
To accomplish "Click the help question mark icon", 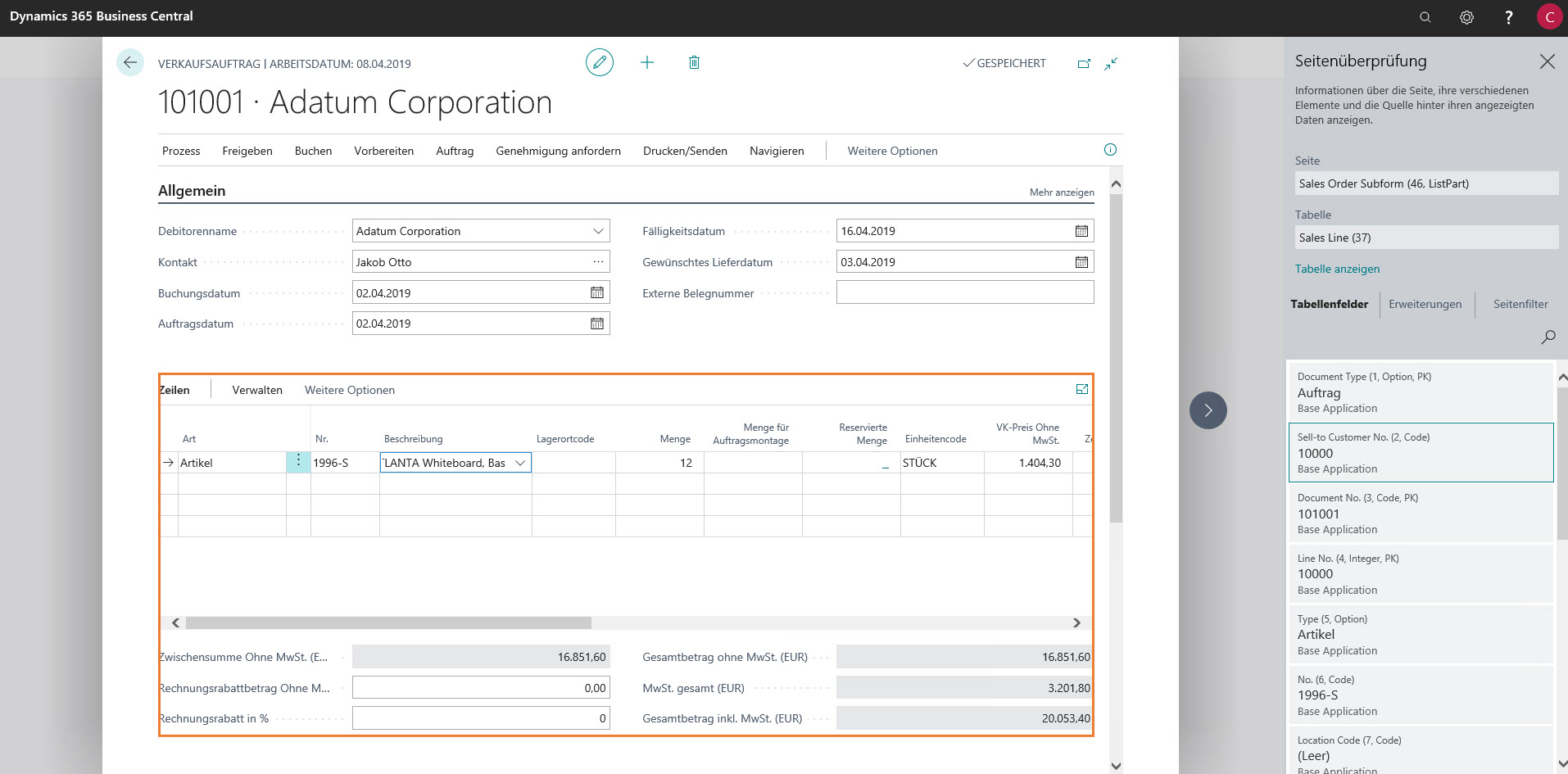I will 1508,17.
